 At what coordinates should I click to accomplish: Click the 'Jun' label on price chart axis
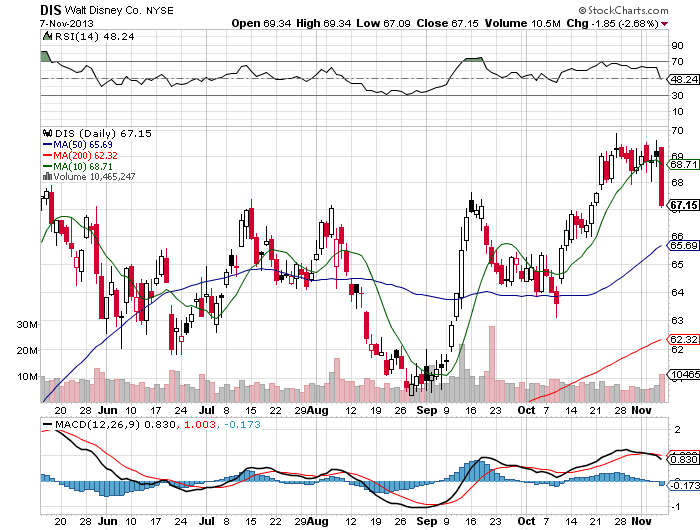[108, 410]
